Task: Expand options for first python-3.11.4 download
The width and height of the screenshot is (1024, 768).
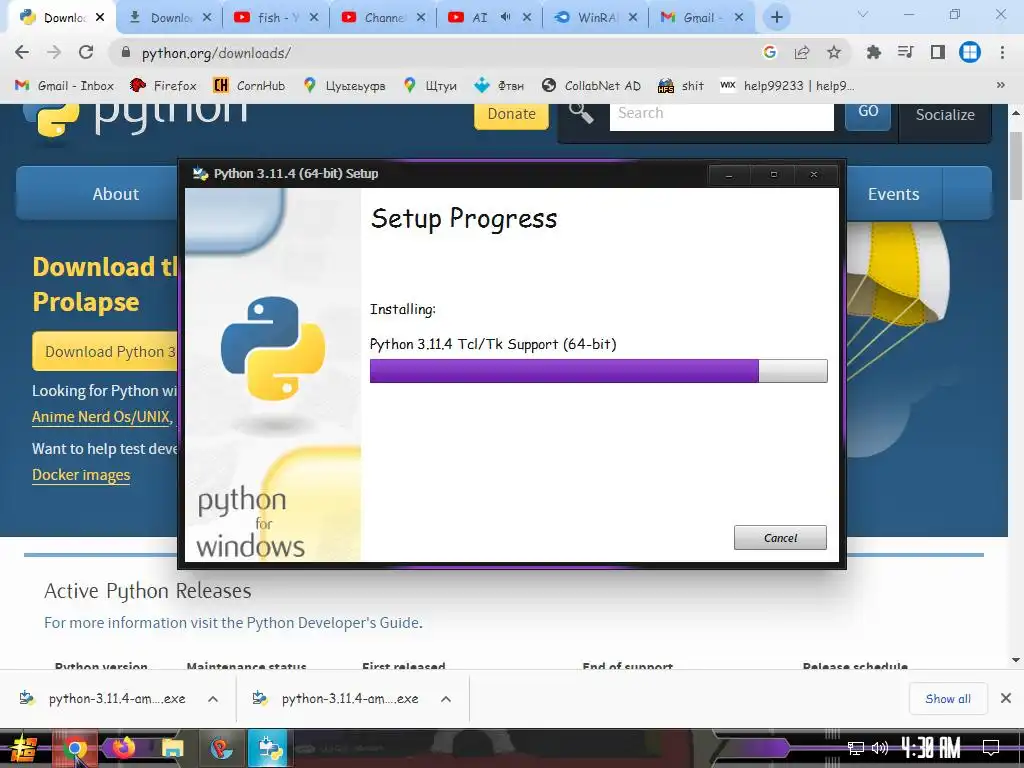Action: 213,699
